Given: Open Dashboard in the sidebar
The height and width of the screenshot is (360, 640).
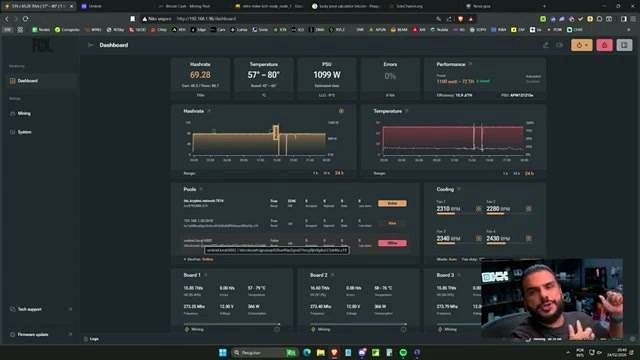Looking at the screenshot, I should tap(40, 81).
